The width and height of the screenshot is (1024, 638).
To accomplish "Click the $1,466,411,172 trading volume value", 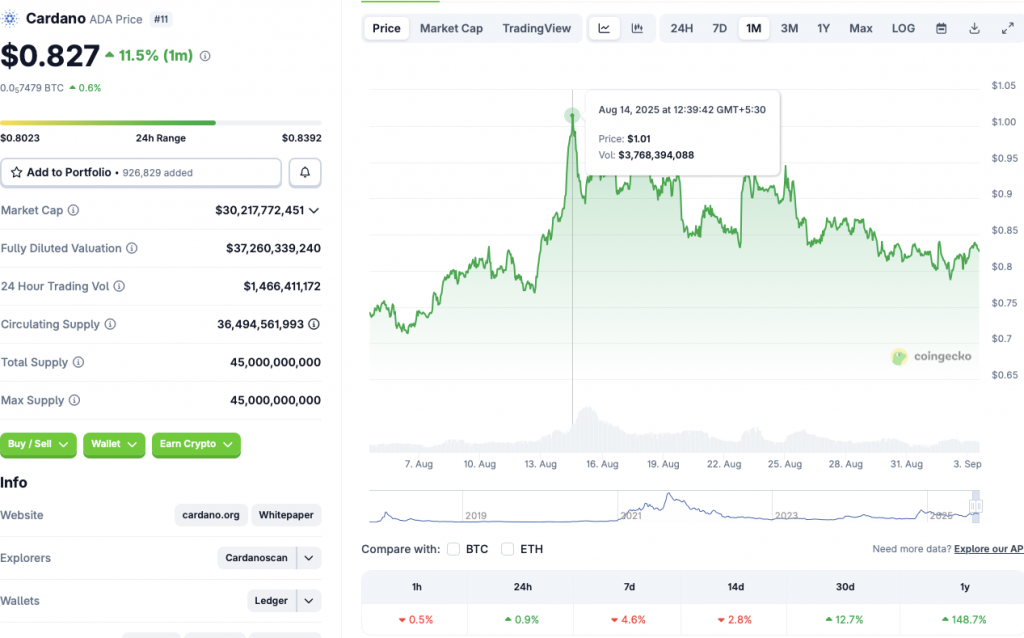I will 282,286.
